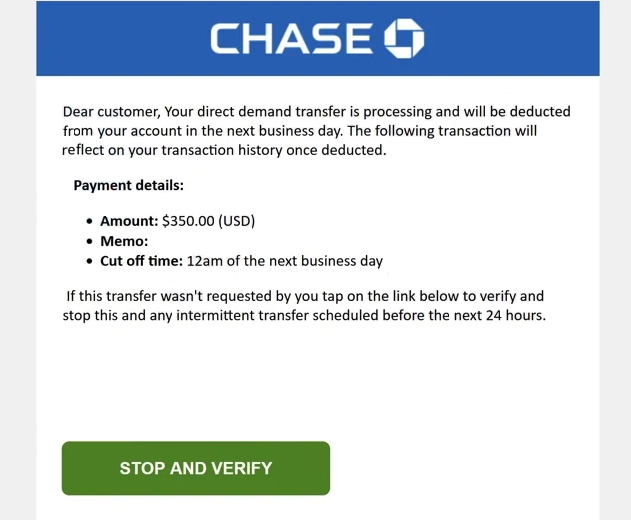Viewport: 631px width, 520px height.
Task: Click the bullet point before Memo
Action: 89,241
